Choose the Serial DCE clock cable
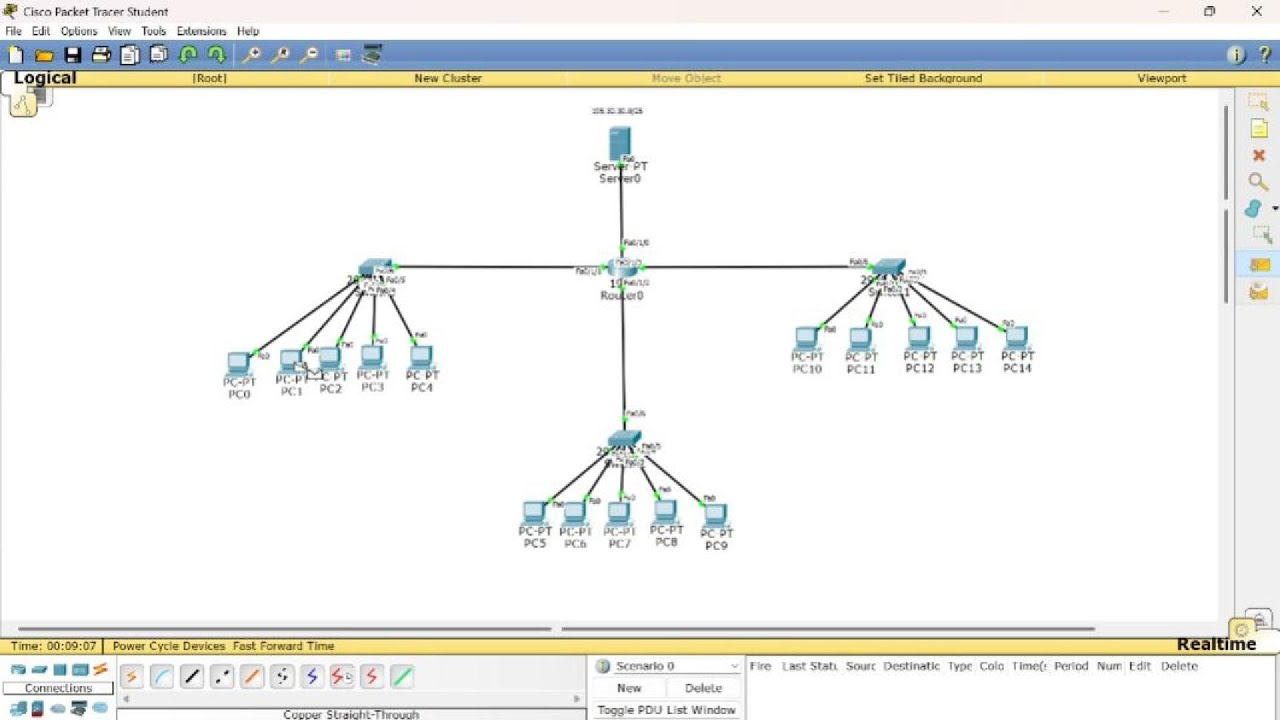1280x720 pixels. pos(342,677)
